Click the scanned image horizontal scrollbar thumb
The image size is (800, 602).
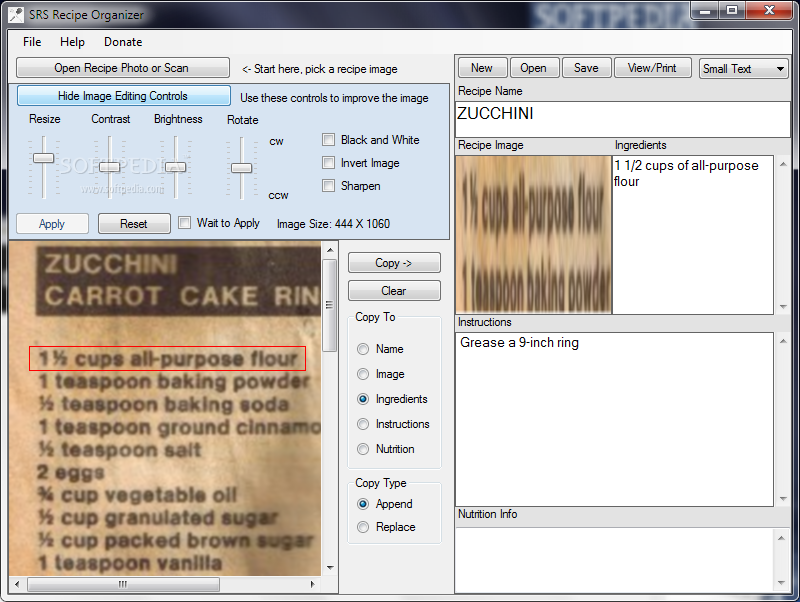123,584
